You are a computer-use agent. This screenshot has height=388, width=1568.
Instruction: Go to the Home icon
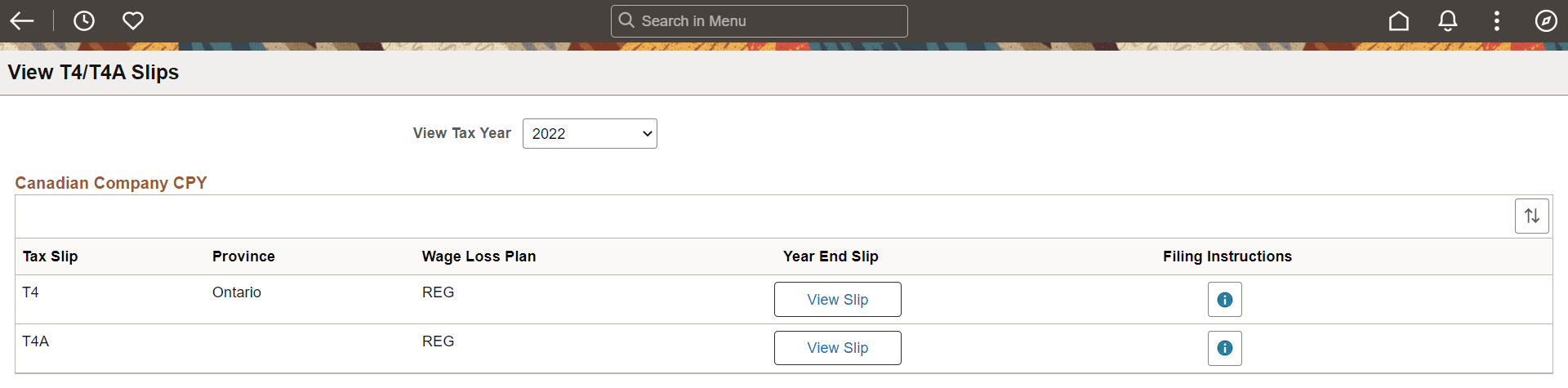pos(1399,20)
